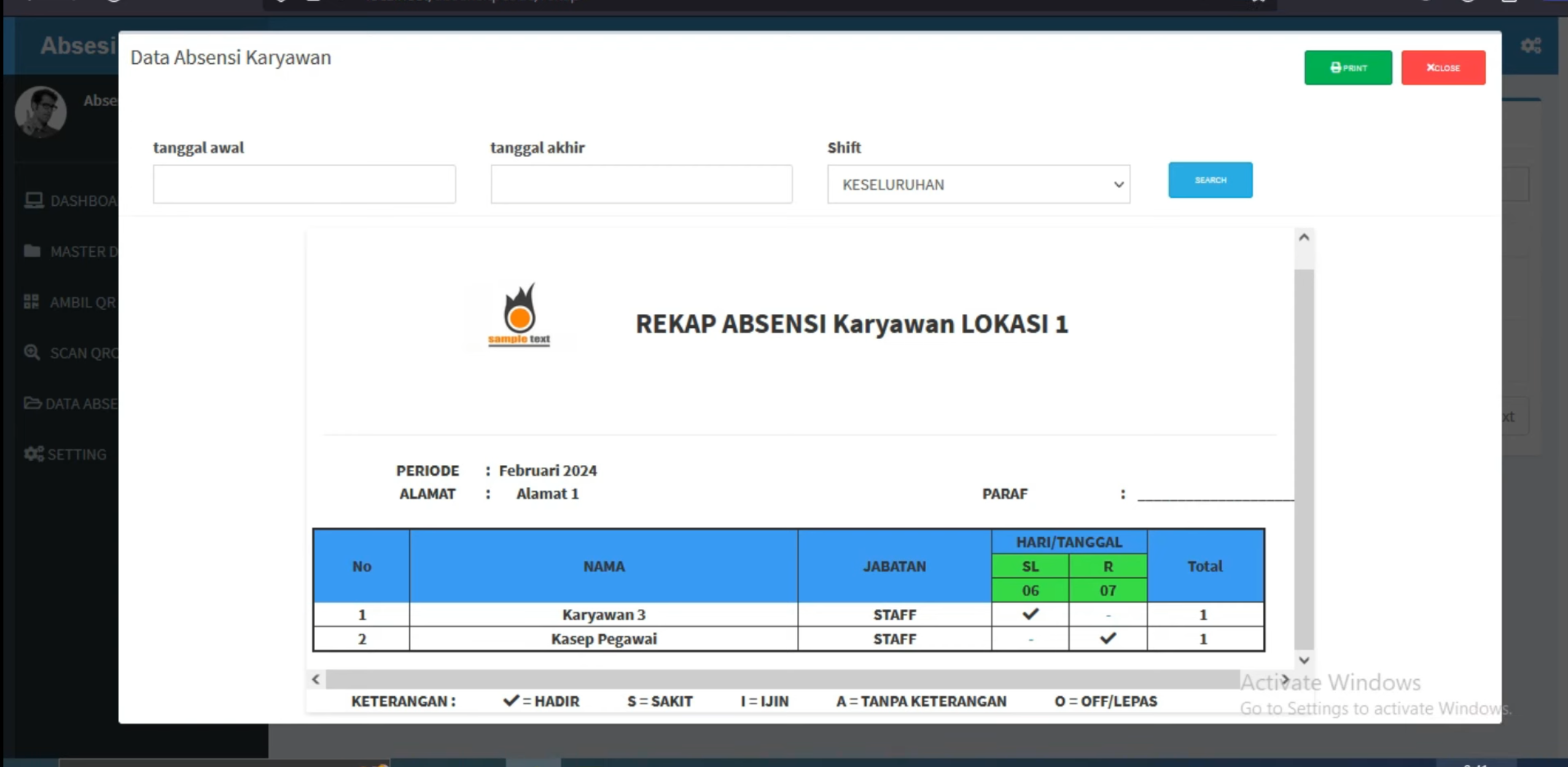
Task: Click the green 07 date cell
Action: point(1107,590)
